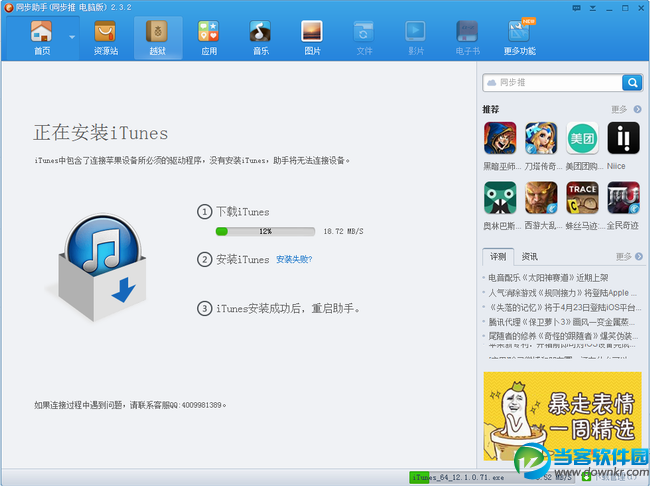650x486 pixels.
Task: Switch to the 资讯 tab
Action: pyautogui.click(x=529, y=257)
